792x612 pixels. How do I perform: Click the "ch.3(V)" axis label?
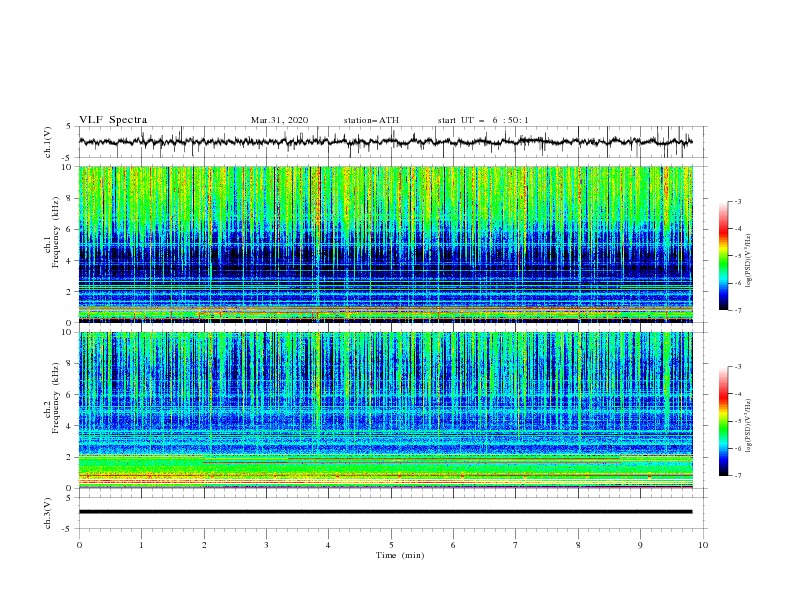coord(48,513)
